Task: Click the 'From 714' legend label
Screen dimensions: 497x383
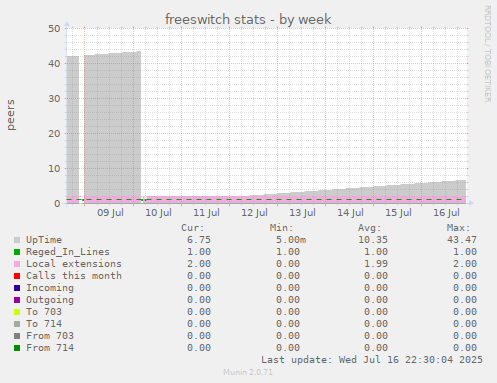Action: [50, 348]
